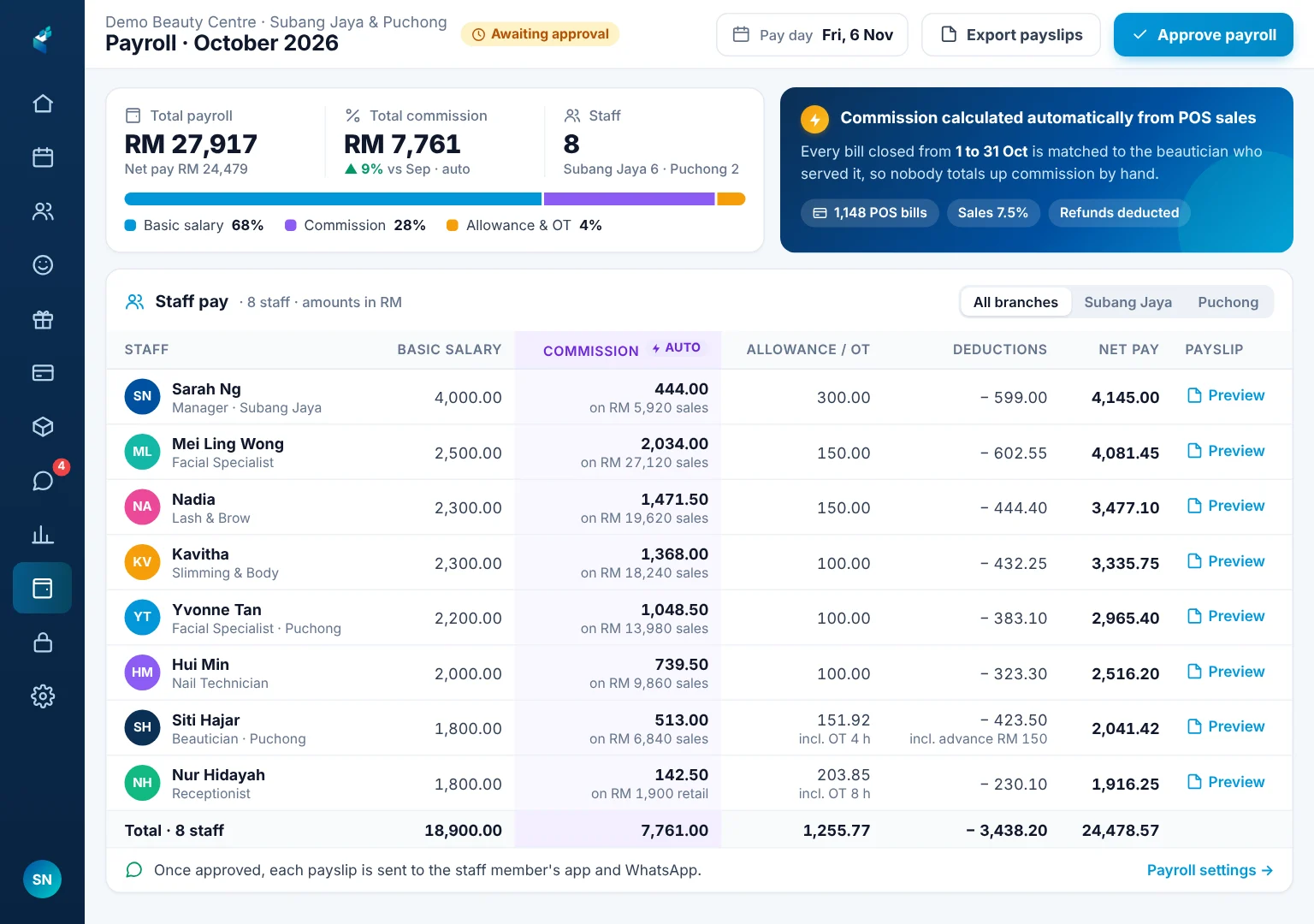This screenshot has height=924, width=1314.
Task: Click Nur Hidayah's NH avatar
Action: [142, 783]
